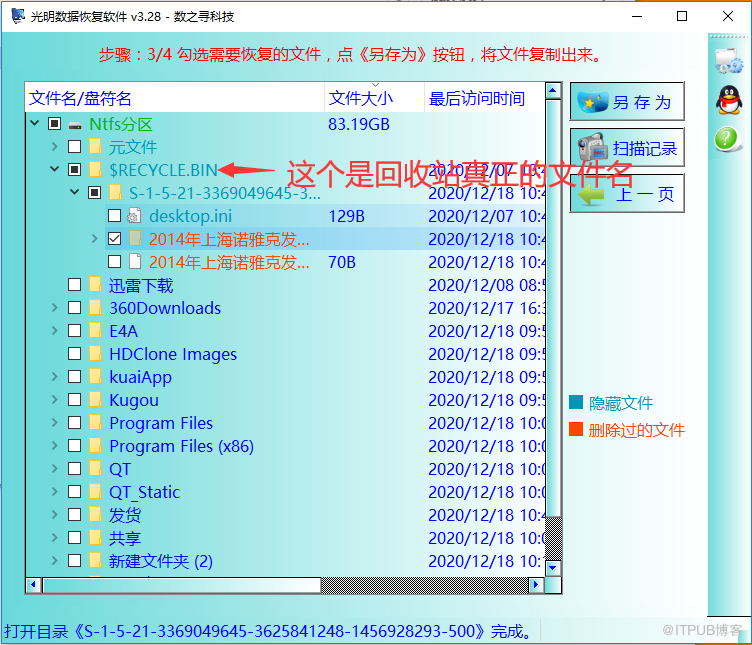Open the green help question mark icon
Viewport: 752px width, 645px height.
(x=727, y=139)
